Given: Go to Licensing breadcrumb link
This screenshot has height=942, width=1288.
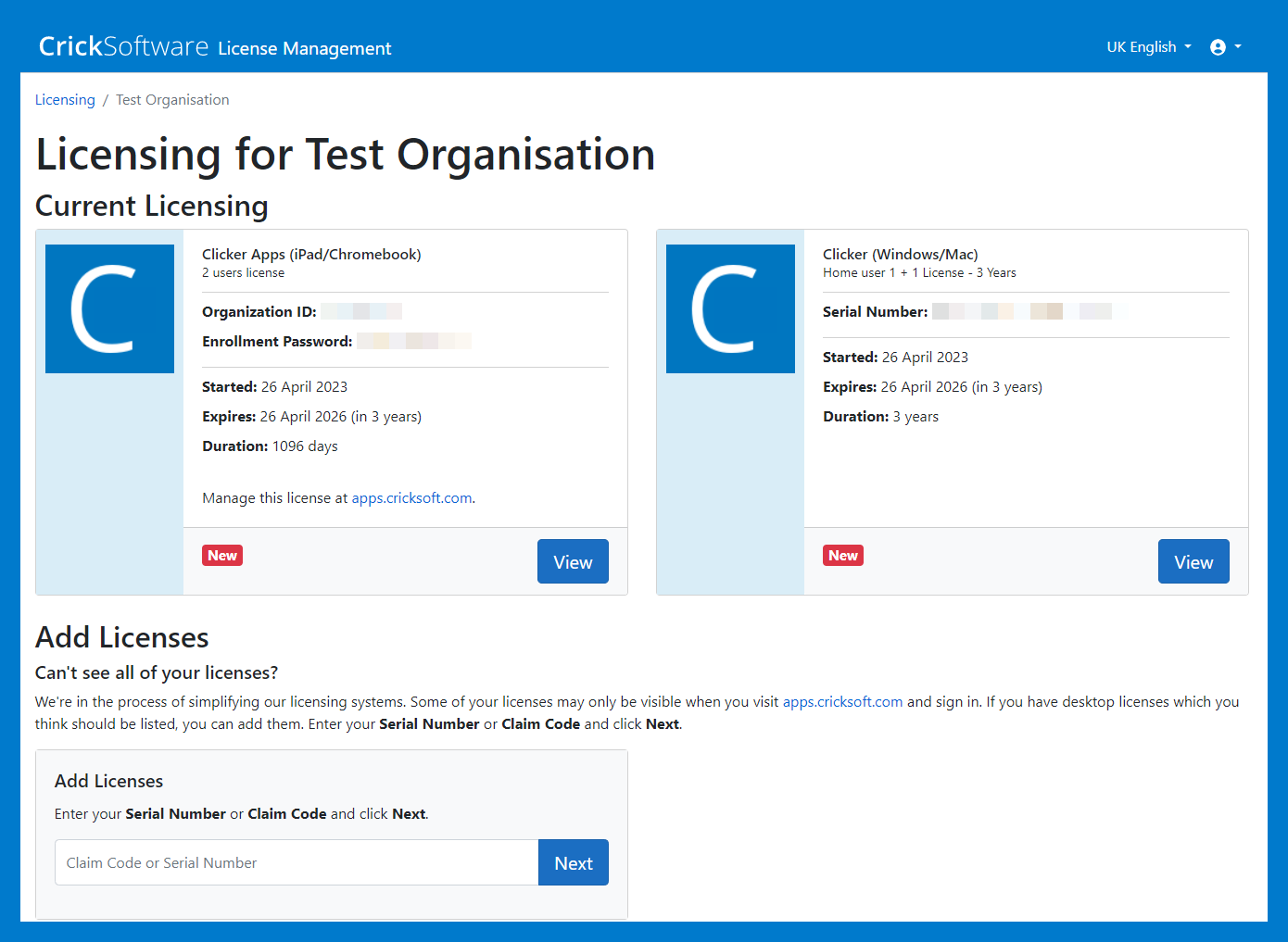Looking at the screenshot, I should 65,100.
